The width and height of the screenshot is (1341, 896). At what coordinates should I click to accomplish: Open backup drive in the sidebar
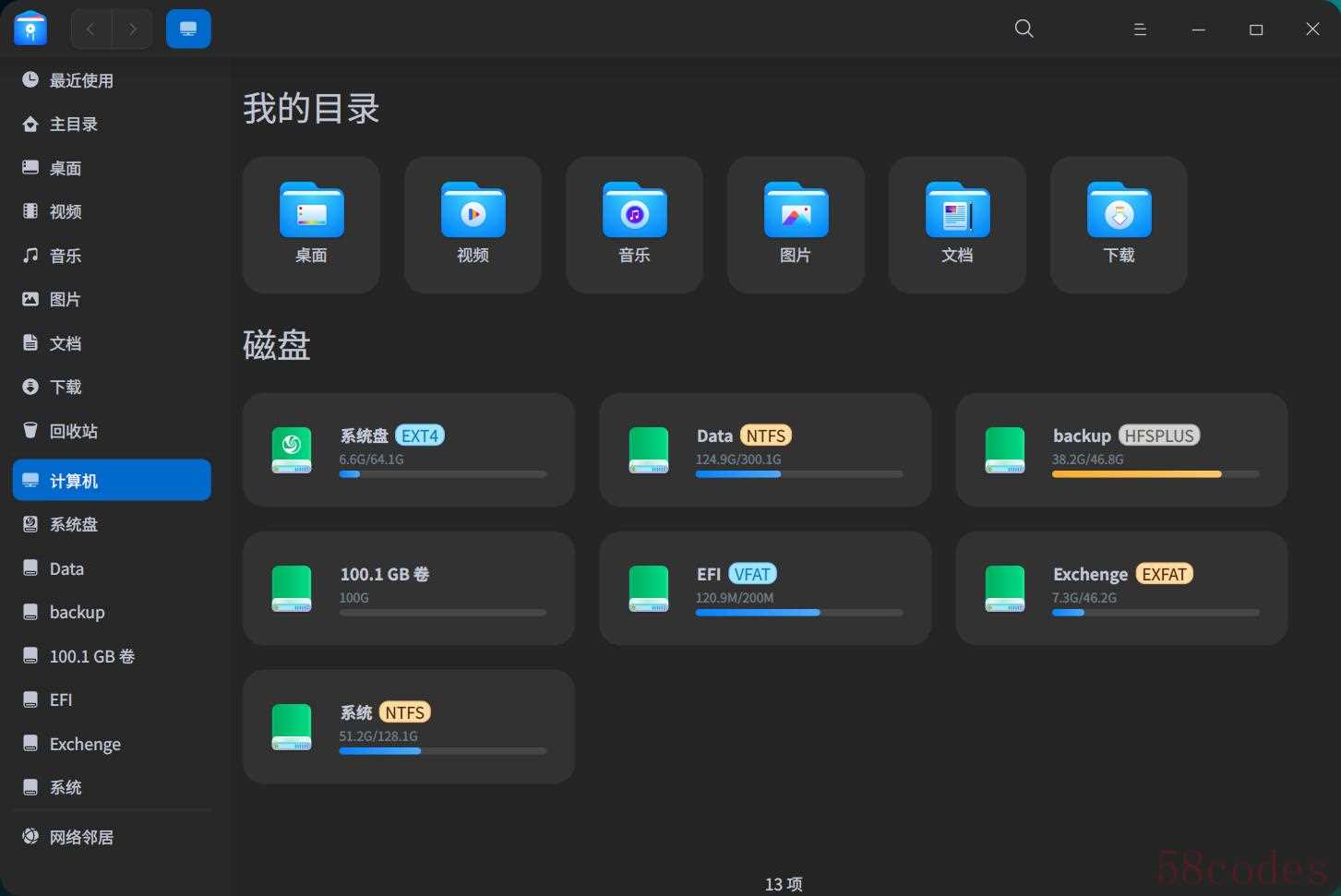point(112,612)
